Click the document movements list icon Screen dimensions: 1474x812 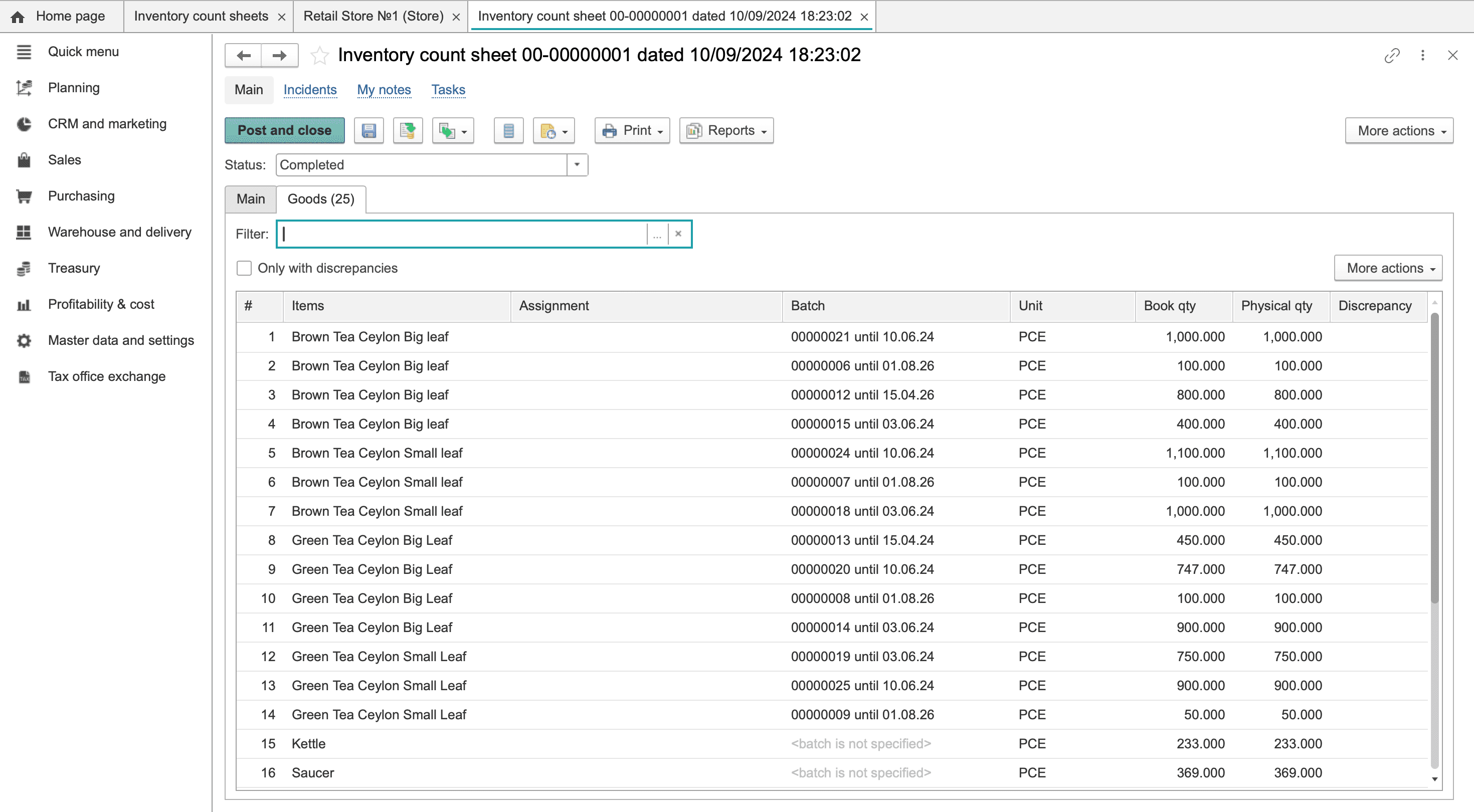coord(508,130)
